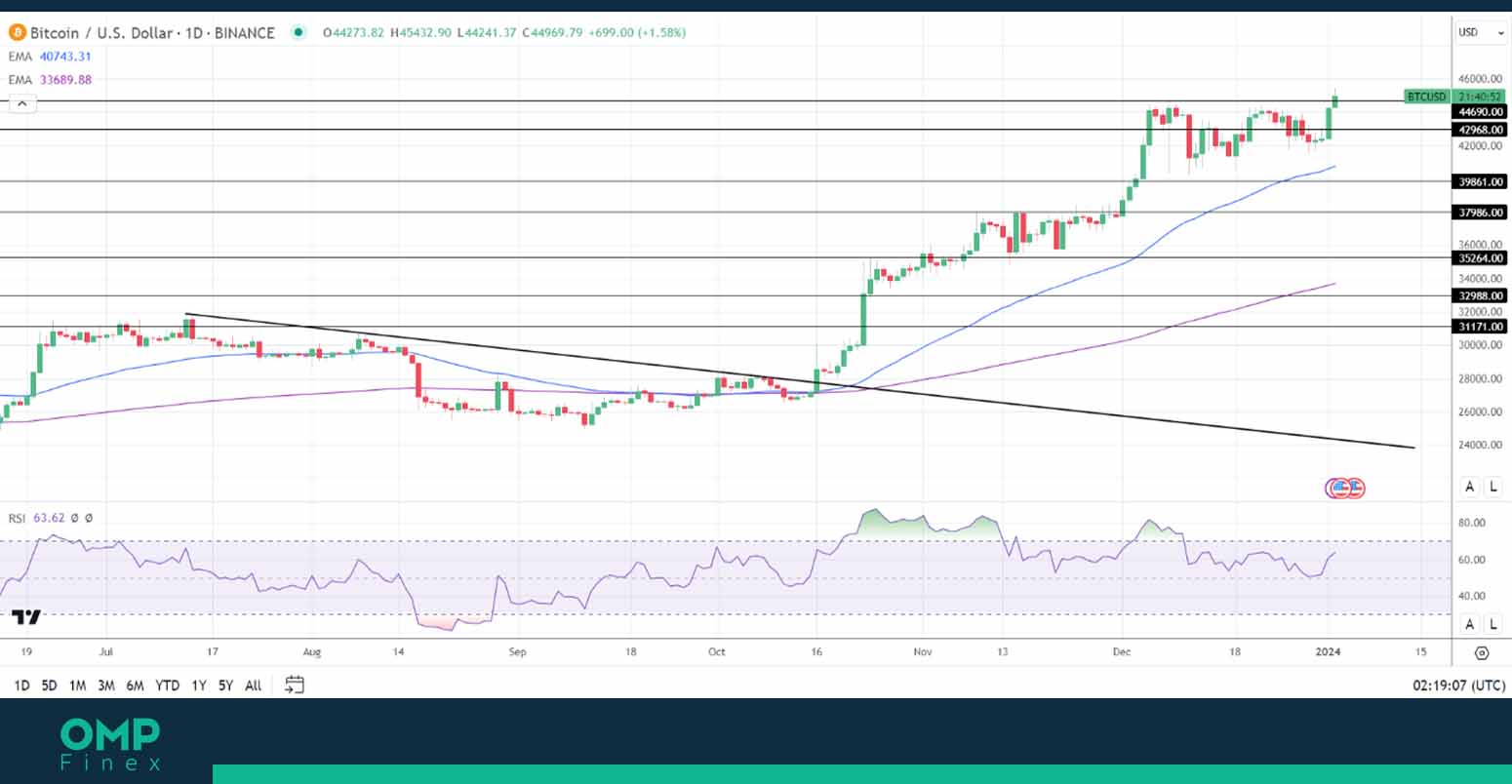The height and width of the screenshot is (784, 1512).
Task: Select the 1M time range
Action: (x=78, y=686)
